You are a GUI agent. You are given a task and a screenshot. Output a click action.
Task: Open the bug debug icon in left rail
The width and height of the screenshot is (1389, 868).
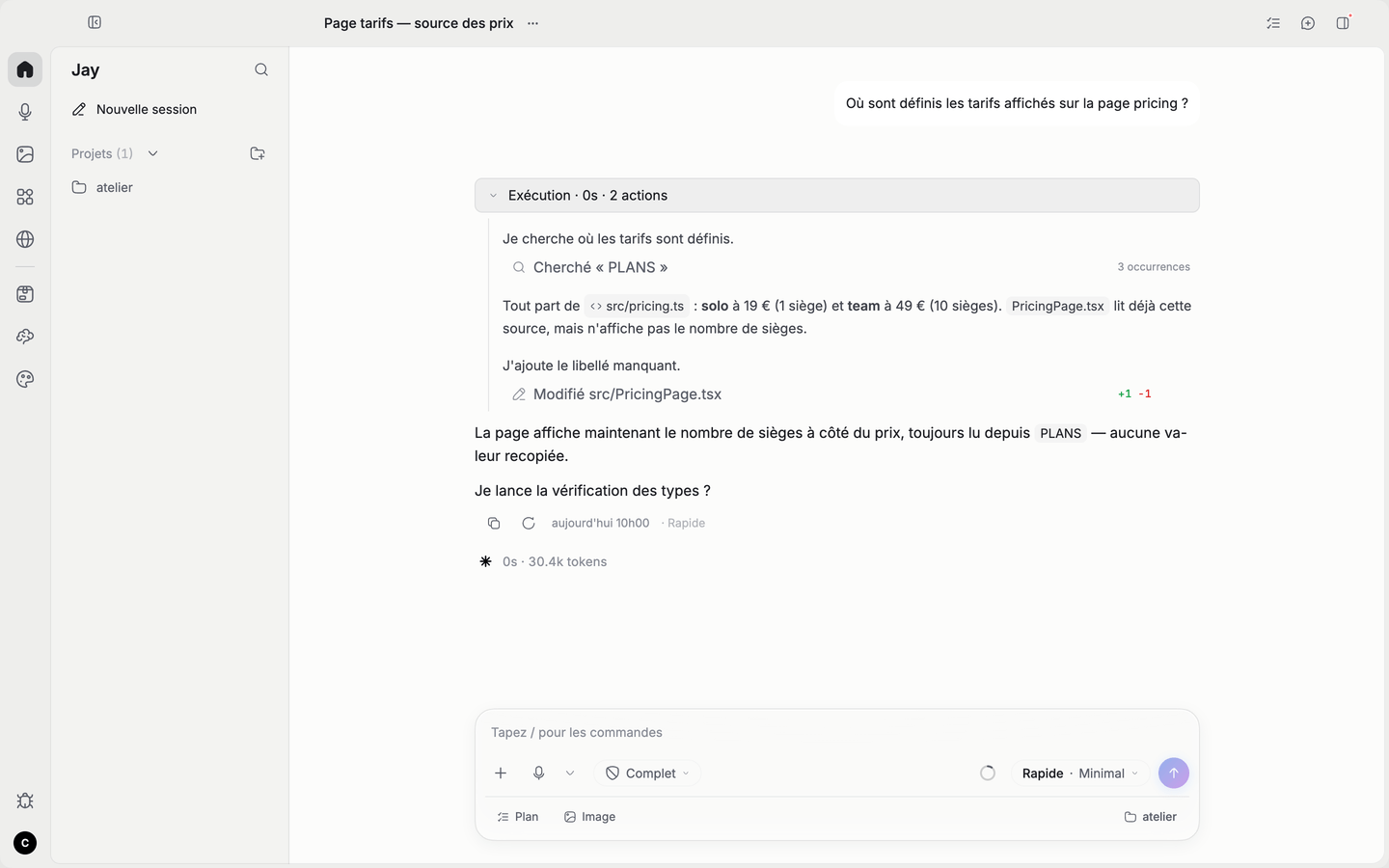pyautogui.click(x=25, y=800)
